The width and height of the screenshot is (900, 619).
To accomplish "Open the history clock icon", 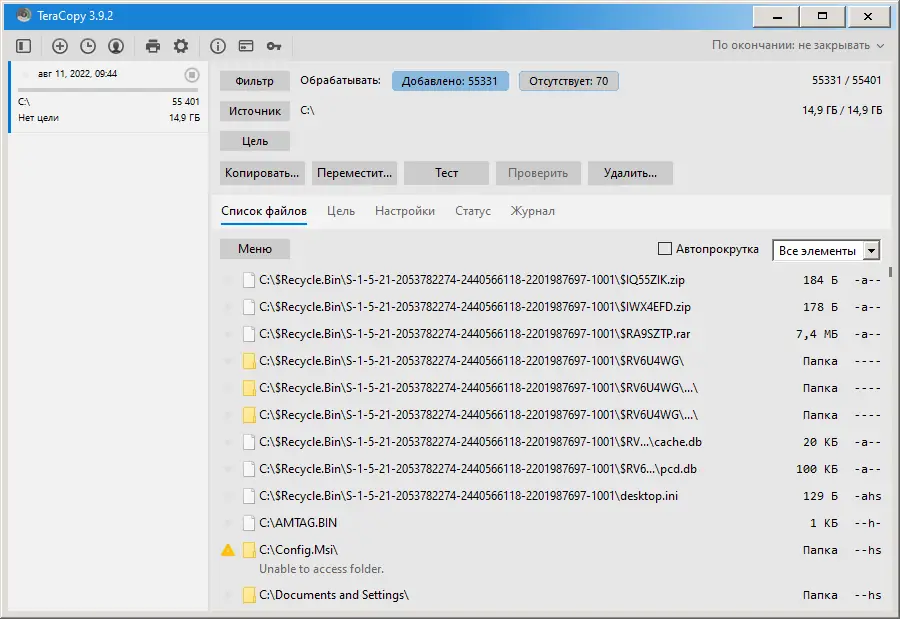I will (x=88, y=46).
